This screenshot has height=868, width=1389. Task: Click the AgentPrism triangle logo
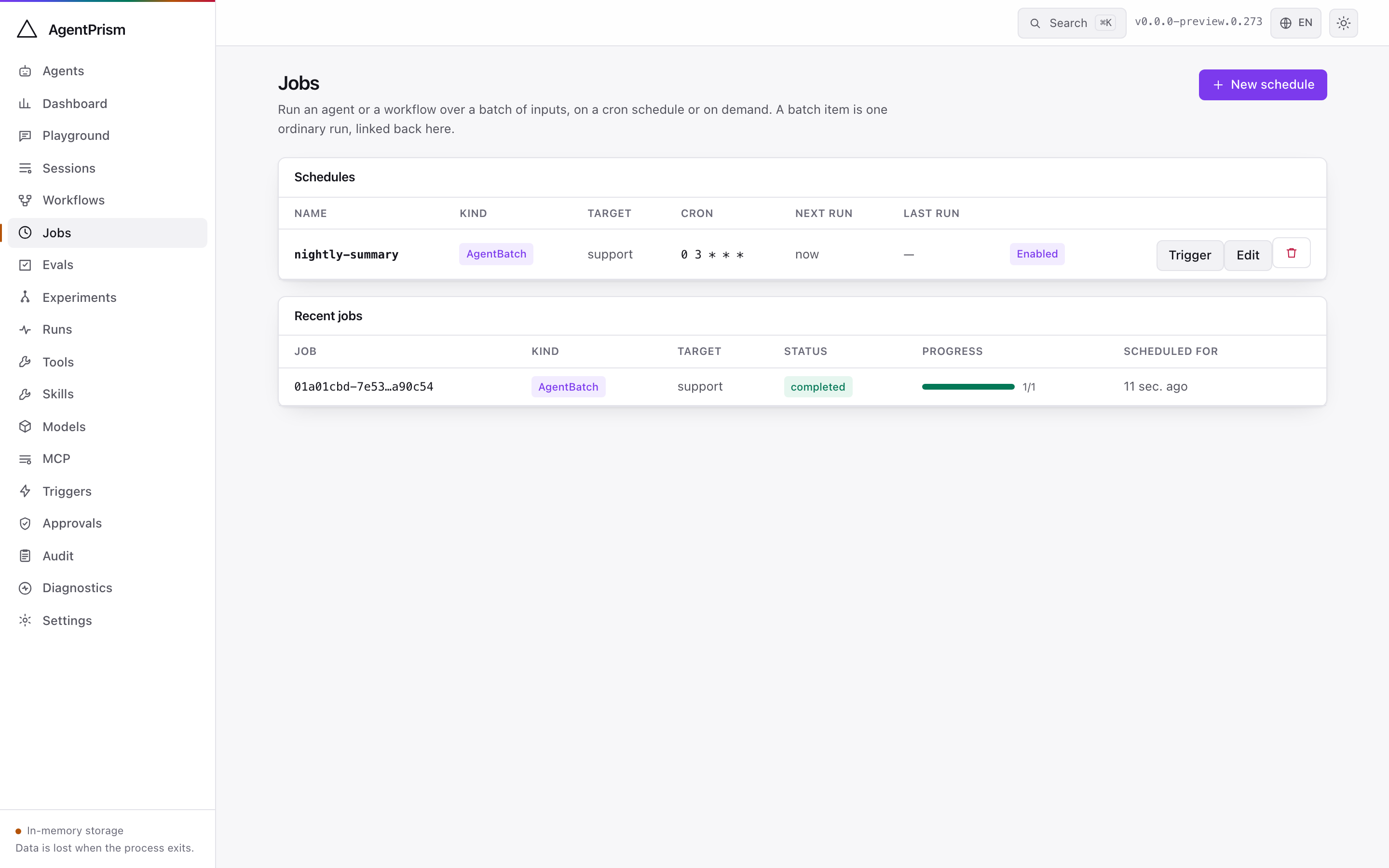pos(27,29)
